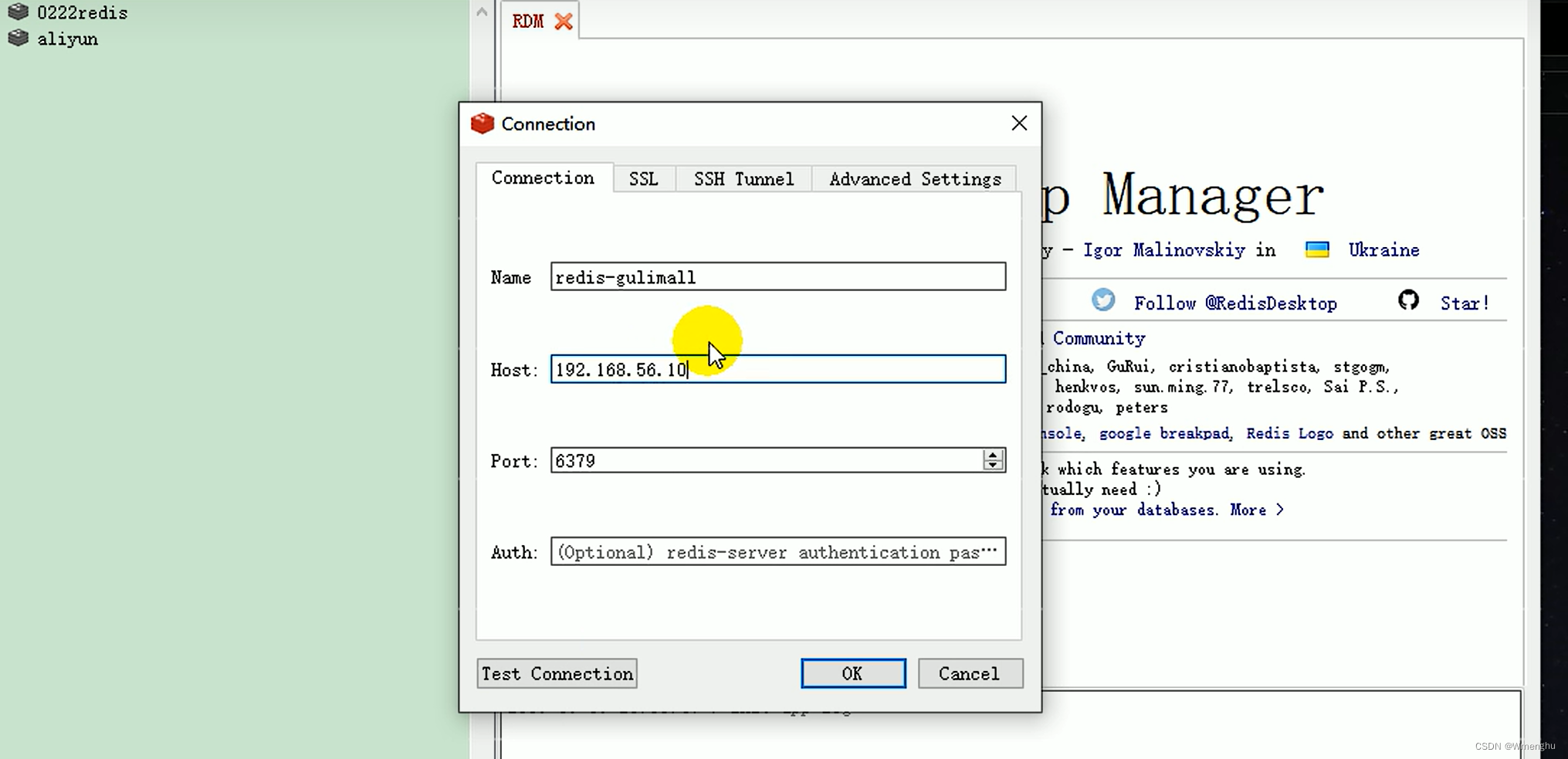Select the aliyun connection in sidebar
1568x759 pixels.
pos(67,39)
